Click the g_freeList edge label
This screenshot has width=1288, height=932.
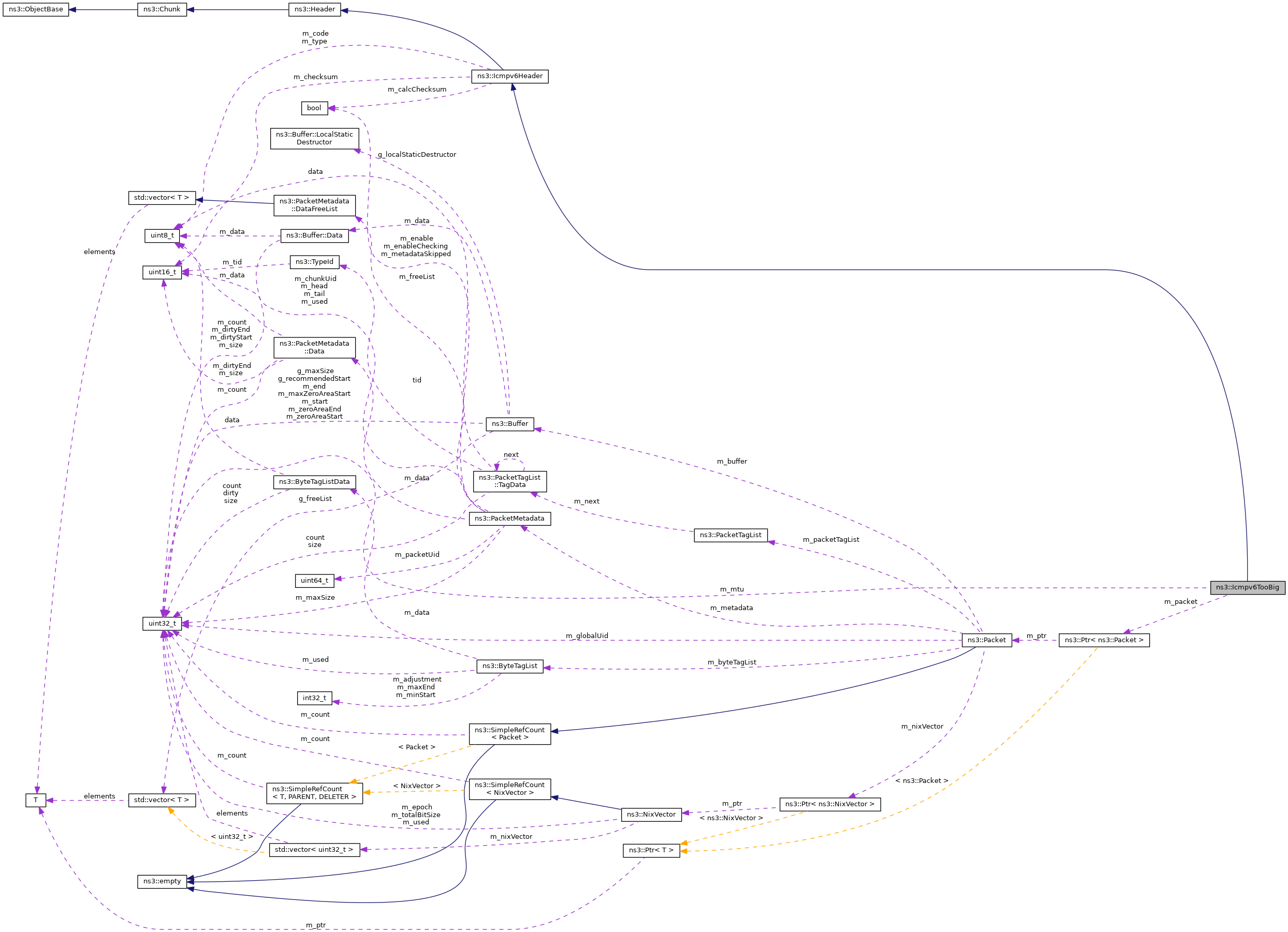coord(315,499)
